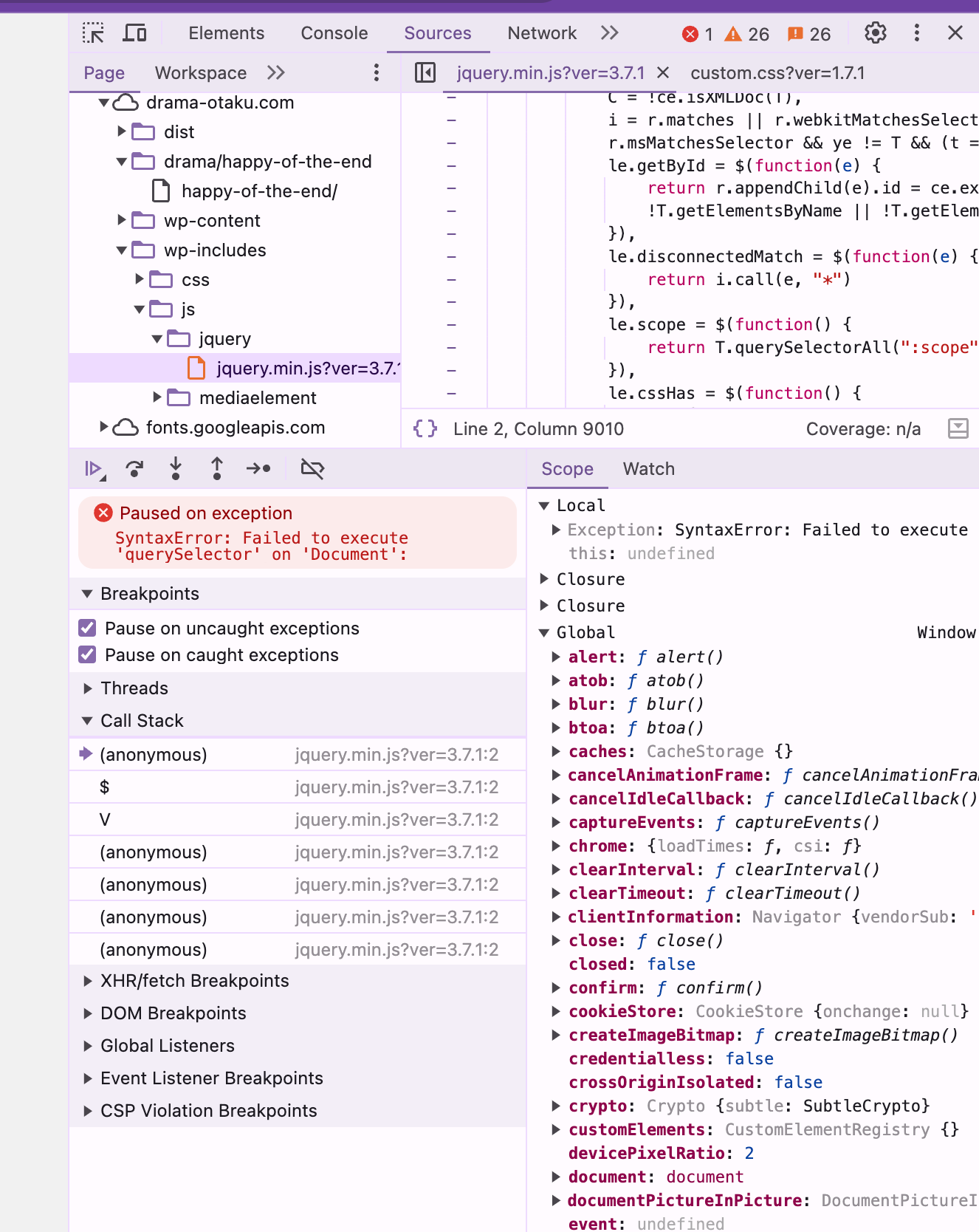Viewport: 979px width, 1232px height.
Task: Show more navigator tabs chevron
Action: click(x=276, y=73)
